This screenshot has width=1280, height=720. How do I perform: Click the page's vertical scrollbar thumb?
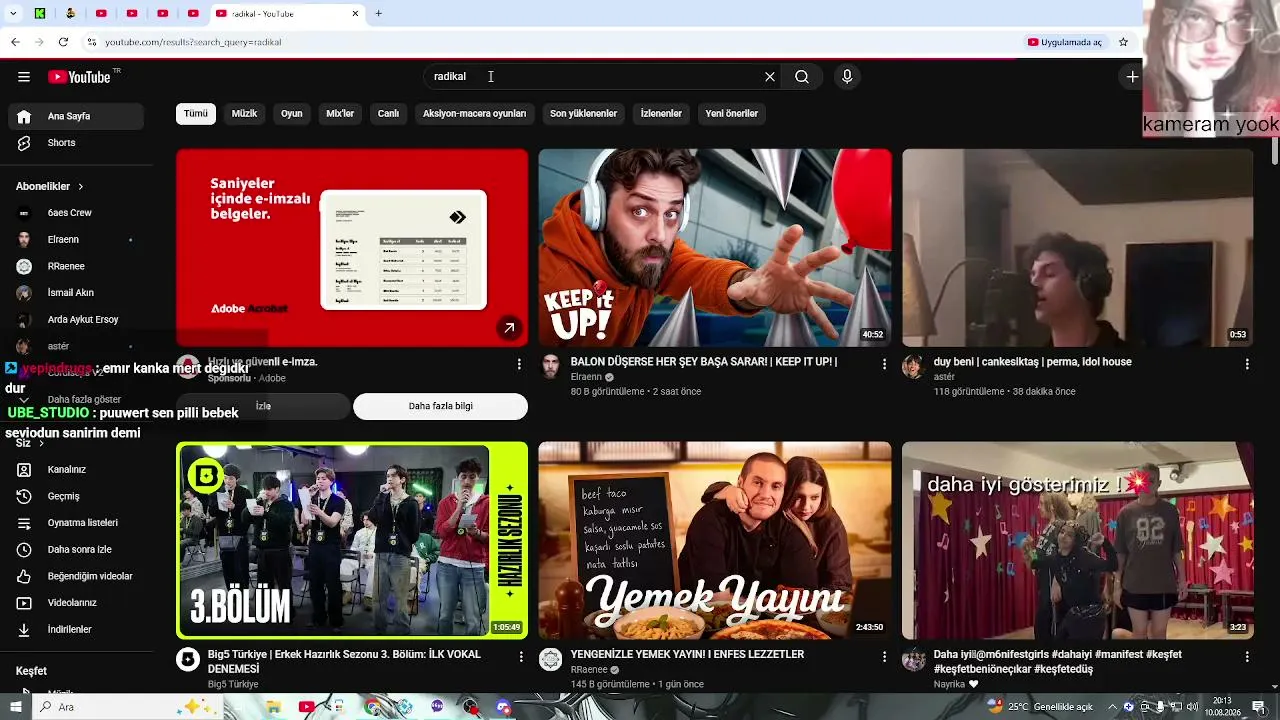1275,150
